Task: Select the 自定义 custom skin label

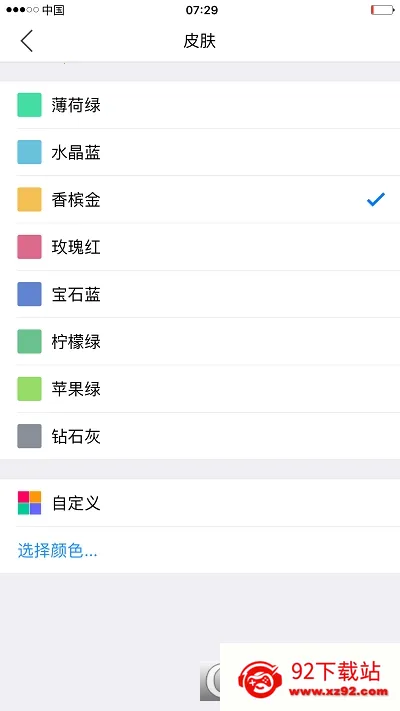Action: point(76,503)
